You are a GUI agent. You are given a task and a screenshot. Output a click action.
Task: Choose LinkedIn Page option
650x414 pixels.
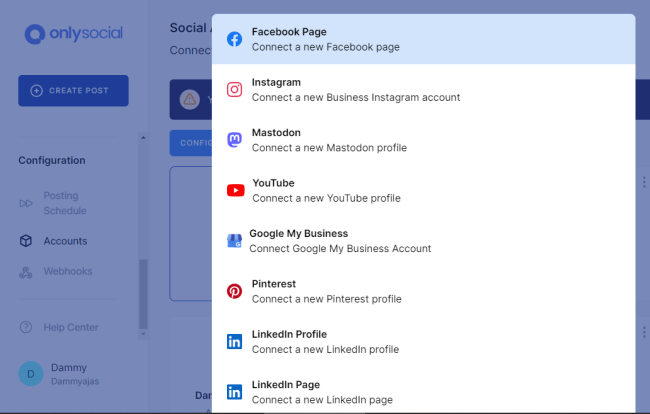(x=423, y=392)
